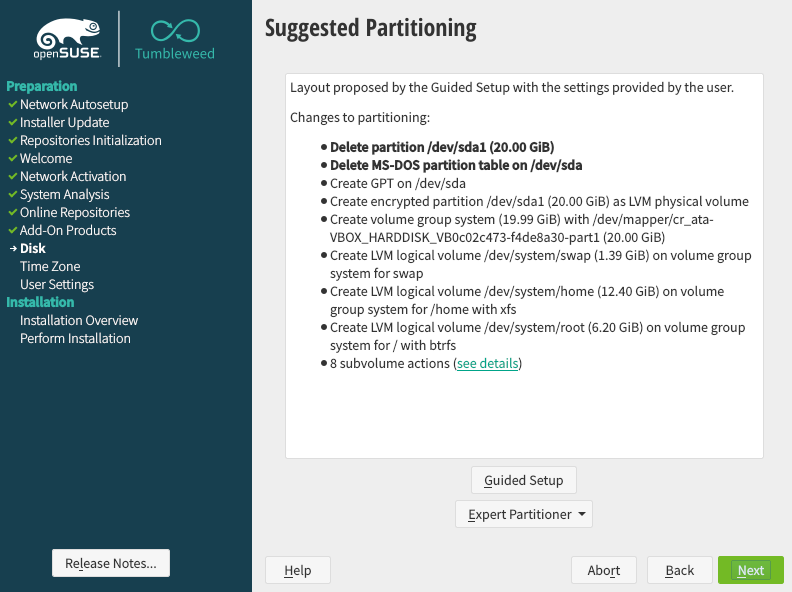The image size is (792, 592).
Task: Click the Tumbleweed infinity logo
Action: (175, 30)
